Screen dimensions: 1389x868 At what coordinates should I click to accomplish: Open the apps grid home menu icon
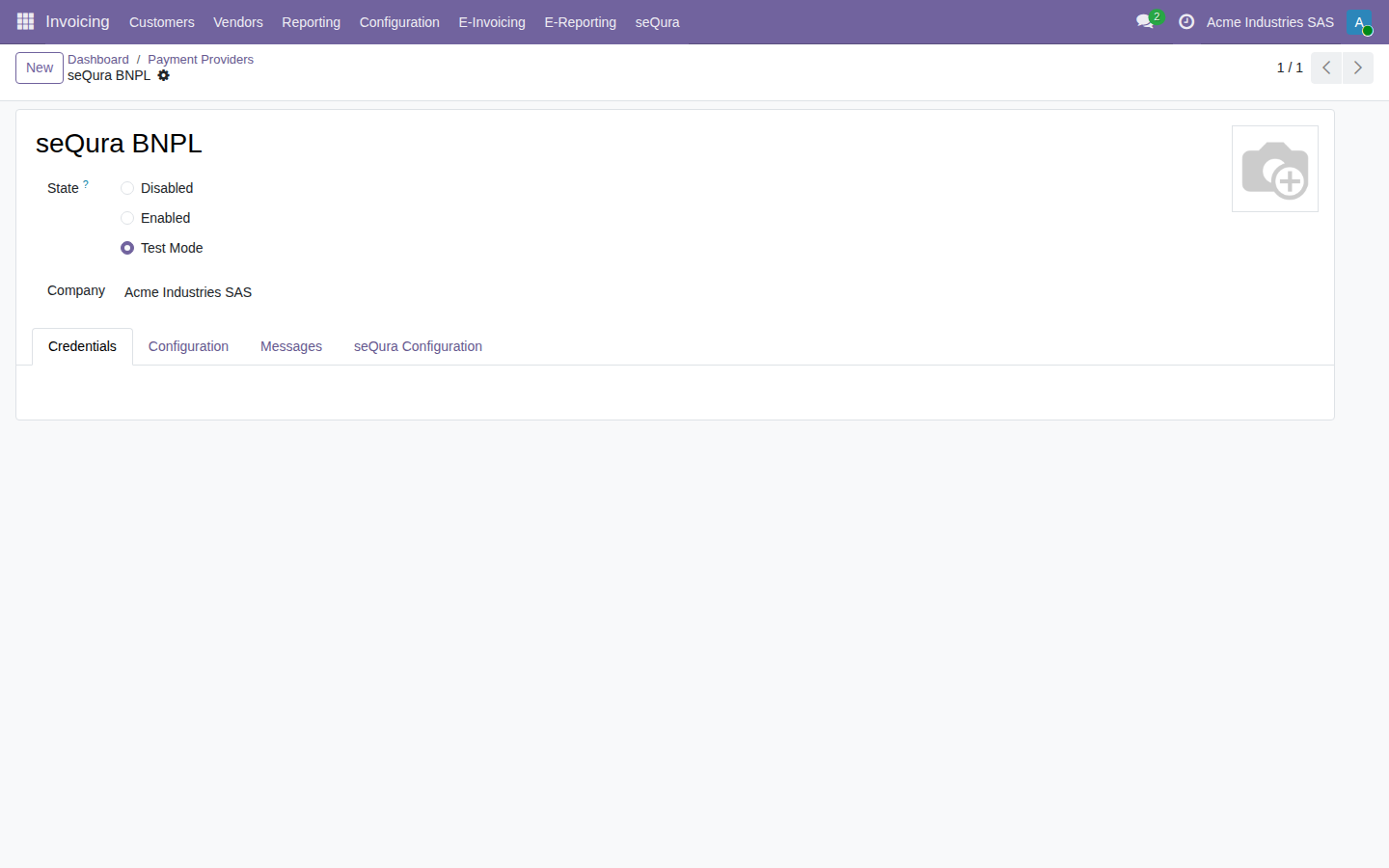coord(26,21)
